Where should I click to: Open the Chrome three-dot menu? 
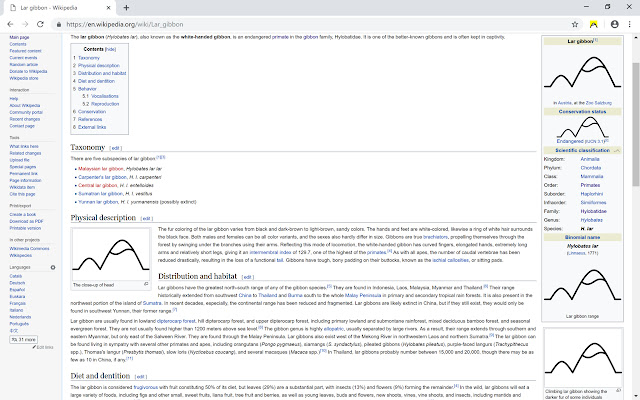(x=629, y=24)
